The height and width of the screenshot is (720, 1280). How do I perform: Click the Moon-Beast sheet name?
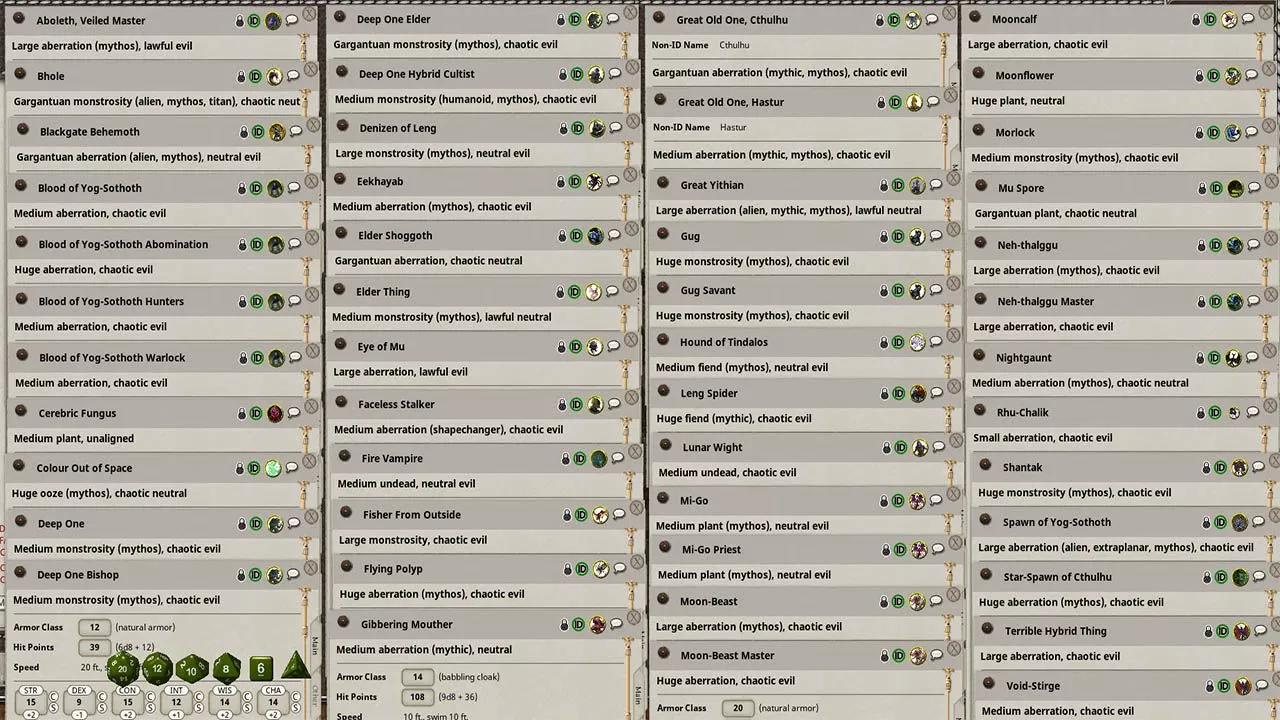pos(709,602)
